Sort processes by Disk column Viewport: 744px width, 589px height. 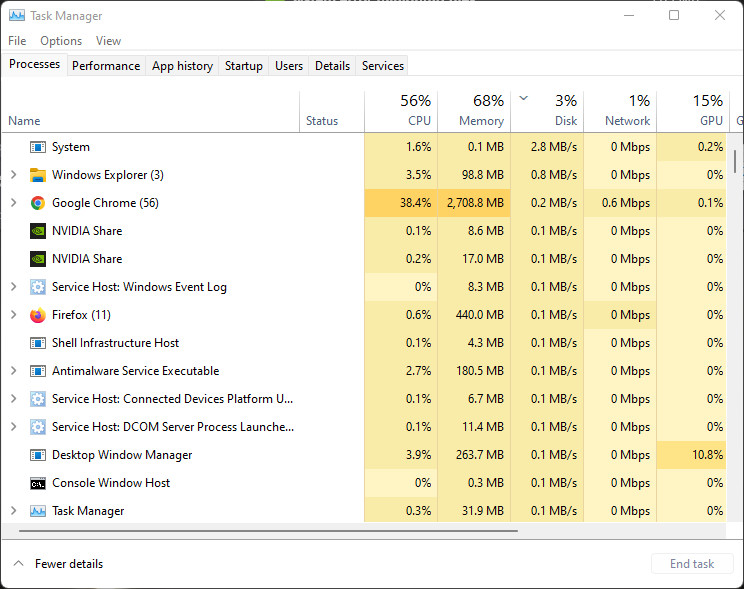point(547,112)
